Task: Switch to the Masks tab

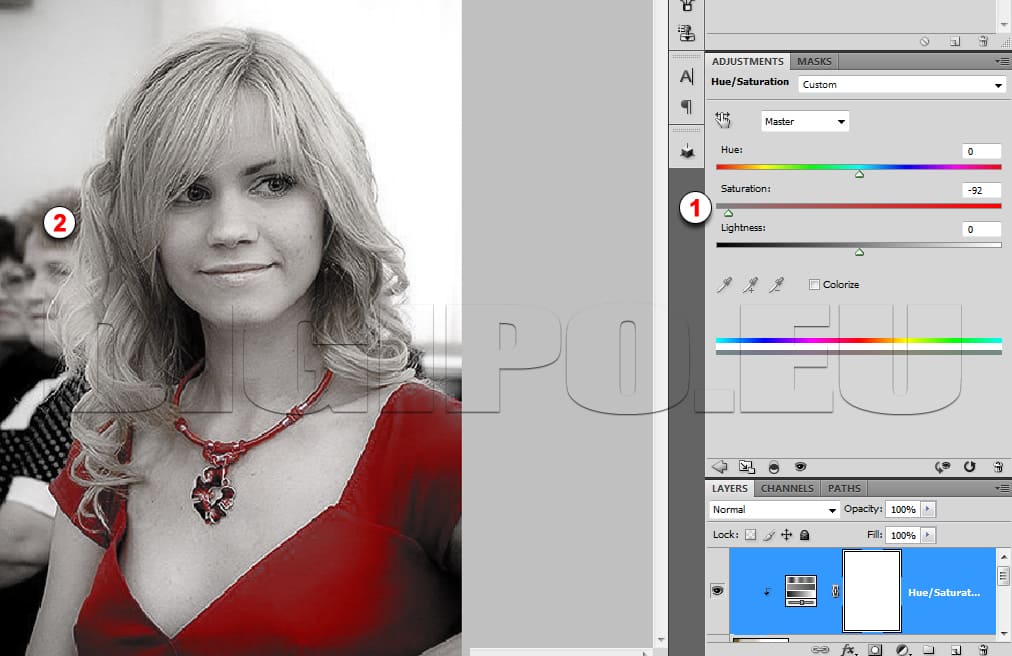Action: tap(814, 61)
